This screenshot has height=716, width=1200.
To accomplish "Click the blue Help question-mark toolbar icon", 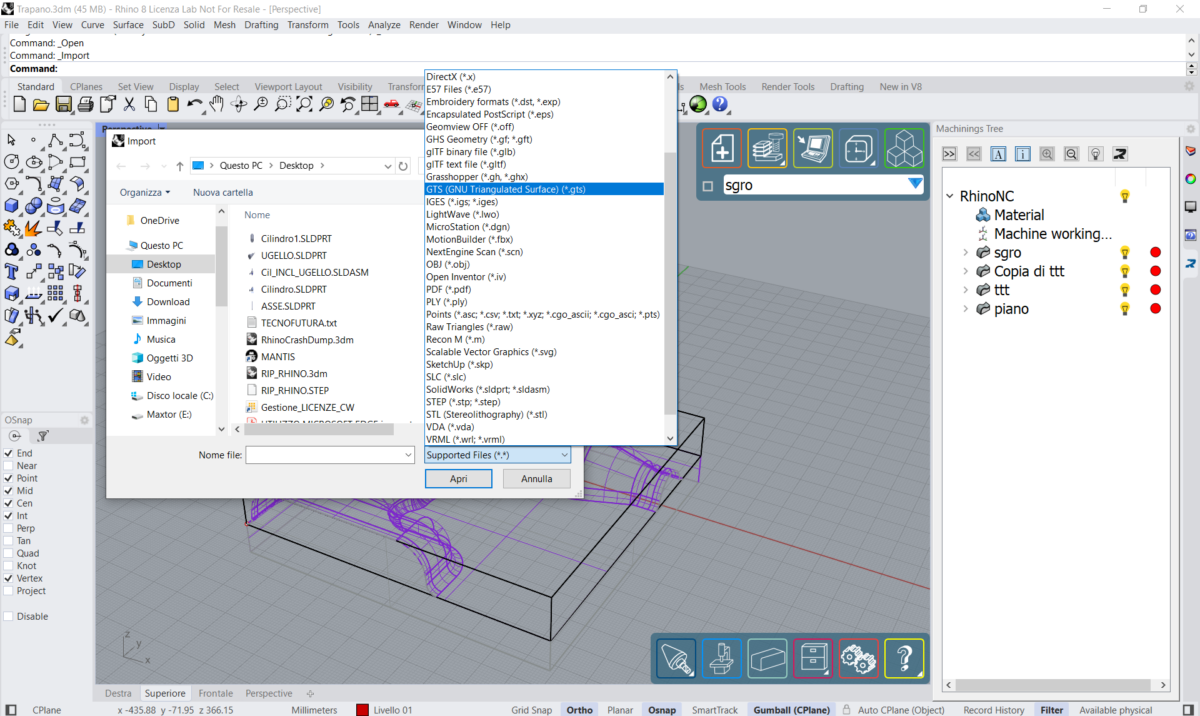I will pyautogui.click(x=720, y=104).
